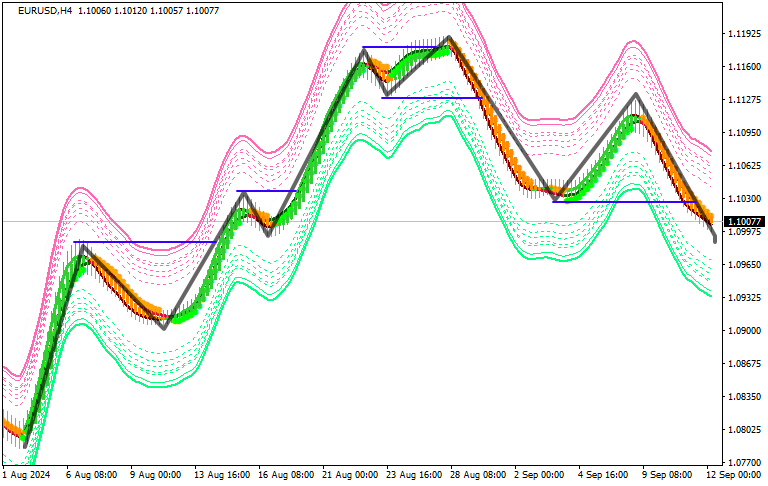Click the 1.08025 price axis label
Viewport: 768px width, 486px height.
point(744,430)
